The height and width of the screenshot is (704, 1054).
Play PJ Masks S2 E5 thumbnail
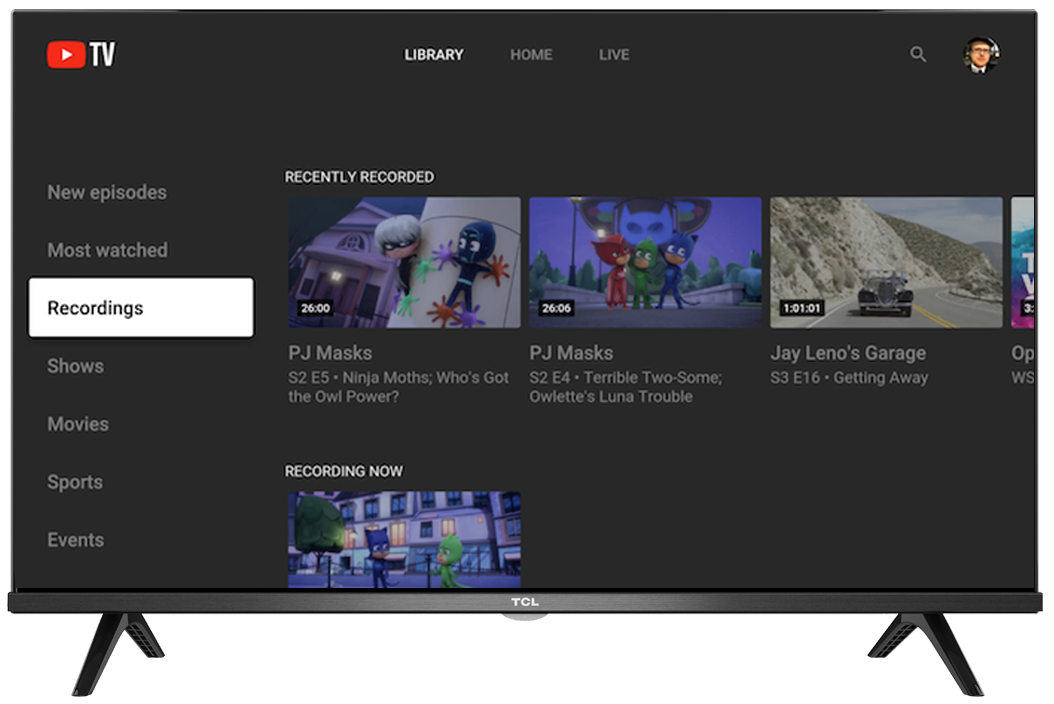[x=404, y=262]
